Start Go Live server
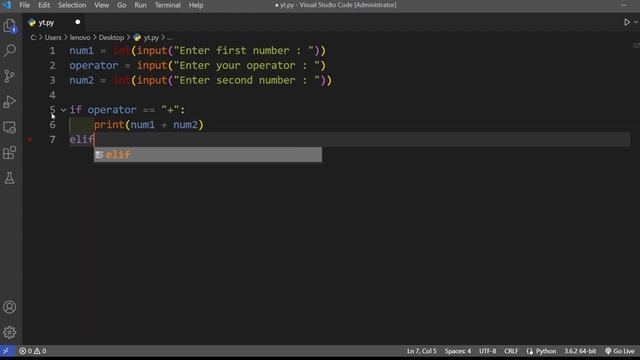640x360 pixels. point(620,351)
